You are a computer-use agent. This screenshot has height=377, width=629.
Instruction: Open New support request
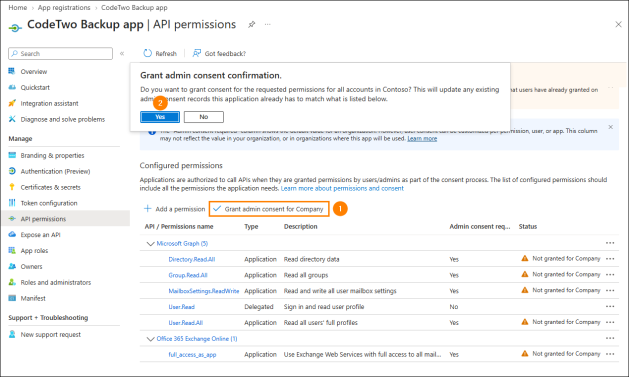tap(51, 334)
